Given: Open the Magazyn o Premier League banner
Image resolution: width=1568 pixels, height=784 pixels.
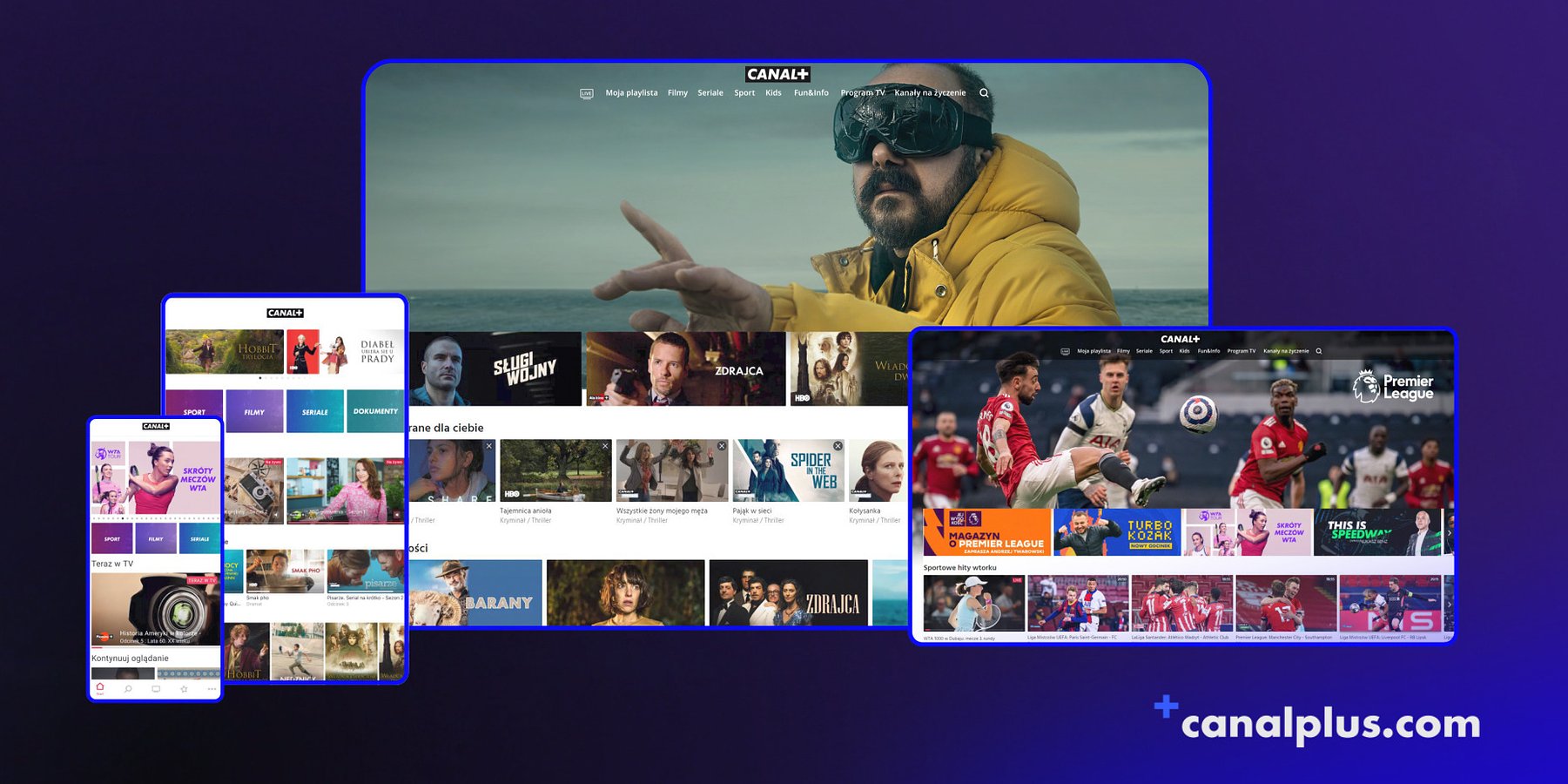Looking at the screenshot, I should pos(986,532).
